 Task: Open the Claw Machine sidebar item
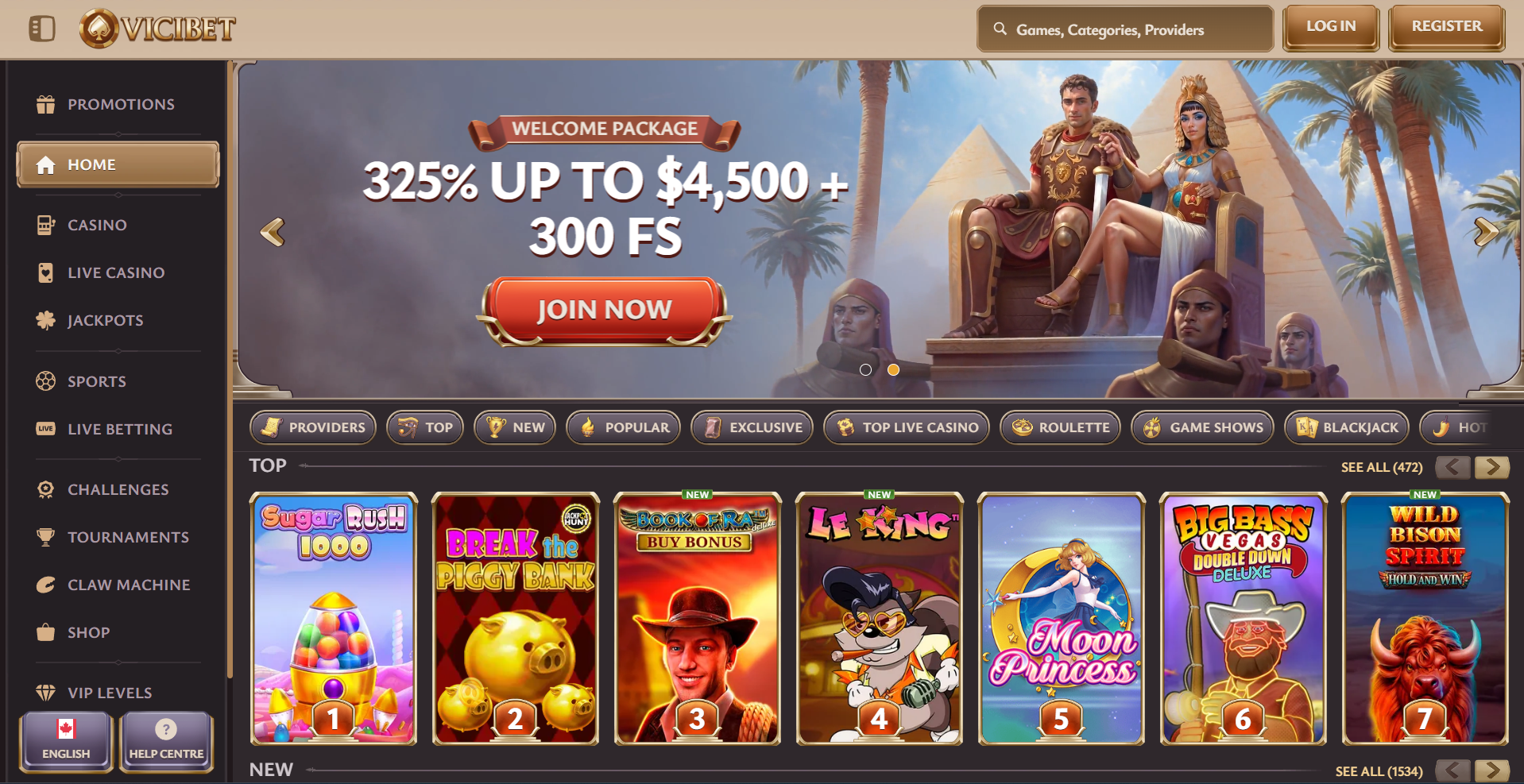click(118, 585)
